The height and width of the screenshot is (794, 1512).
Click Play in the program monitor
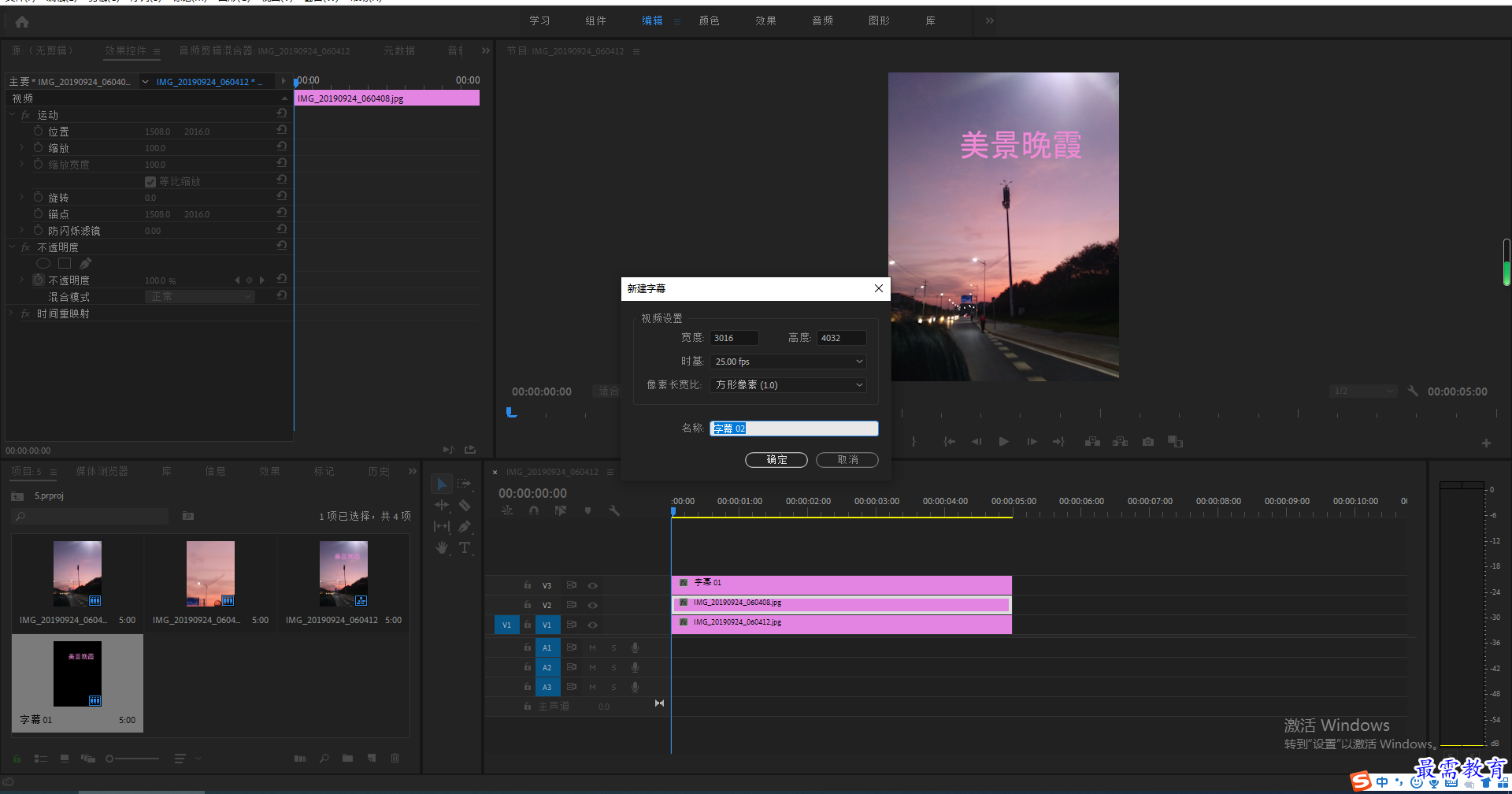tap(1004, 442)
